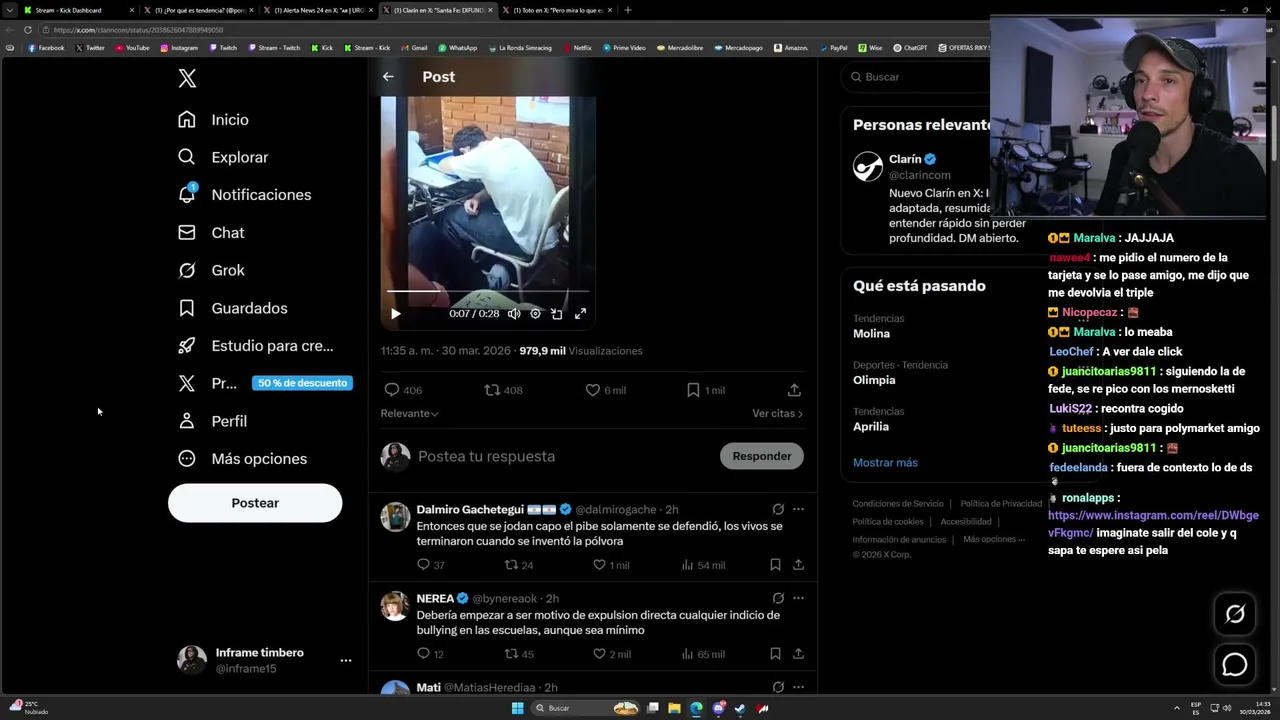The image size is (1280, 720).
Task: Click Mostrar más under trends
Action: [885, 462]
